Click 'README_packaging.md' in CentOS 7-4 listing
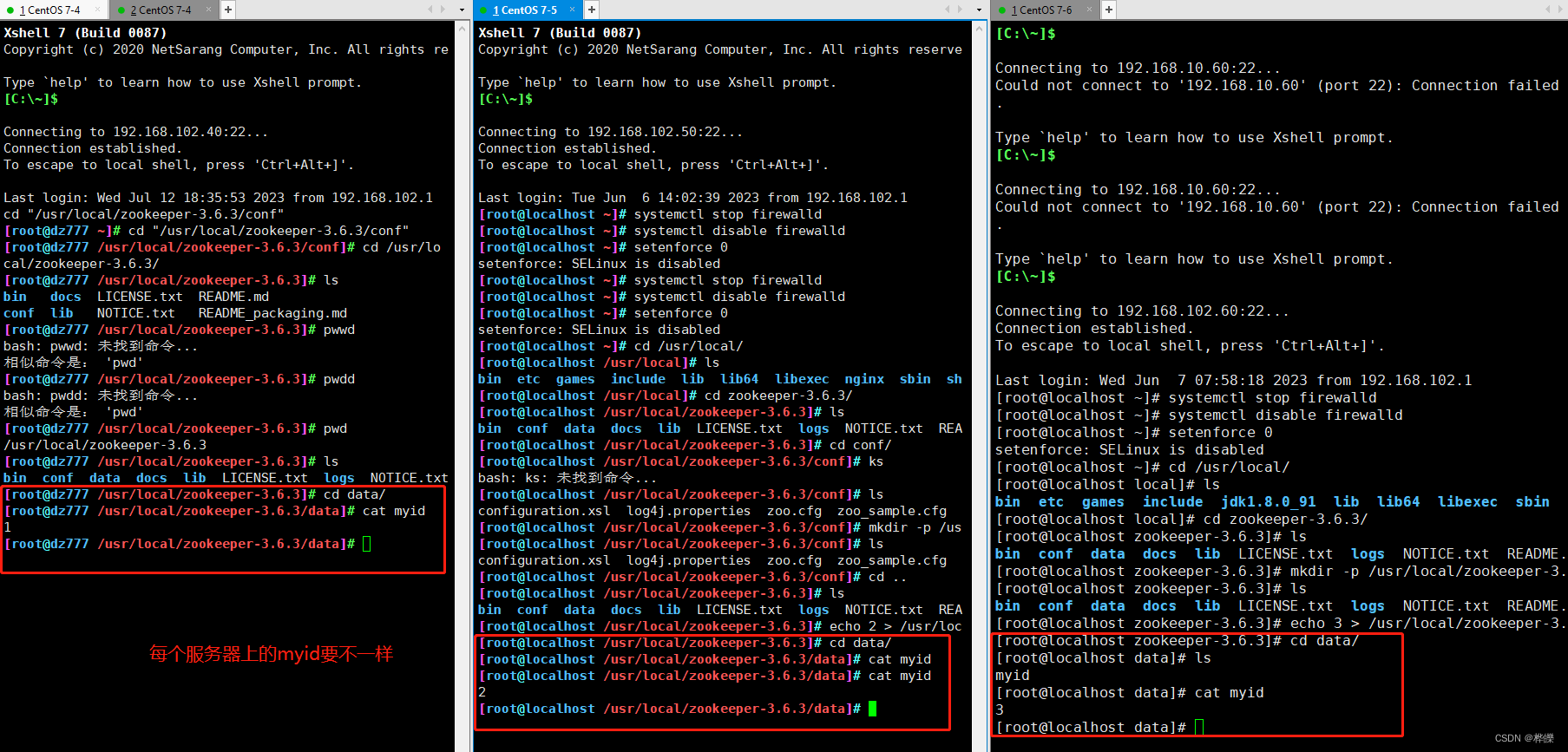 272,313
